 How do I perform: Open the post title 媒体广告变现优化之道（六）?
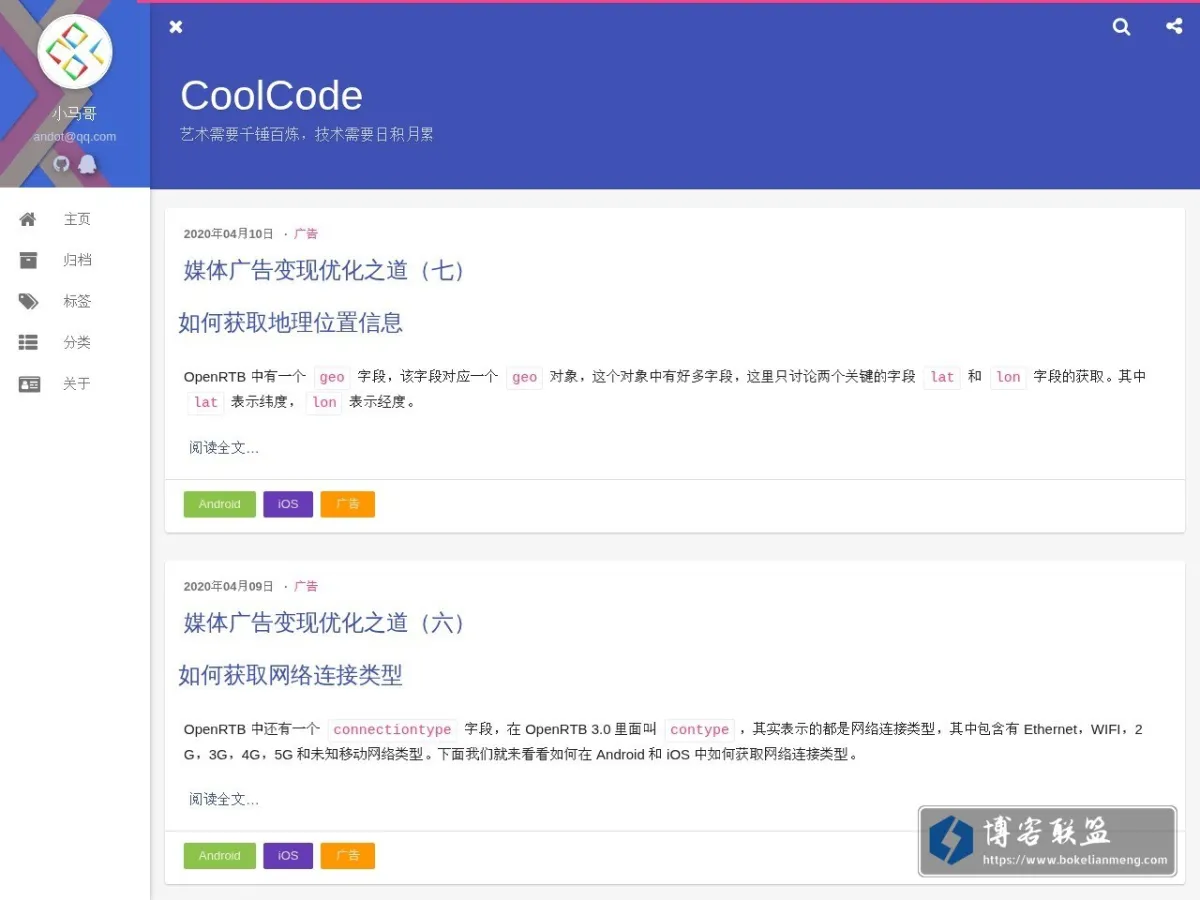tap(326, 623)
